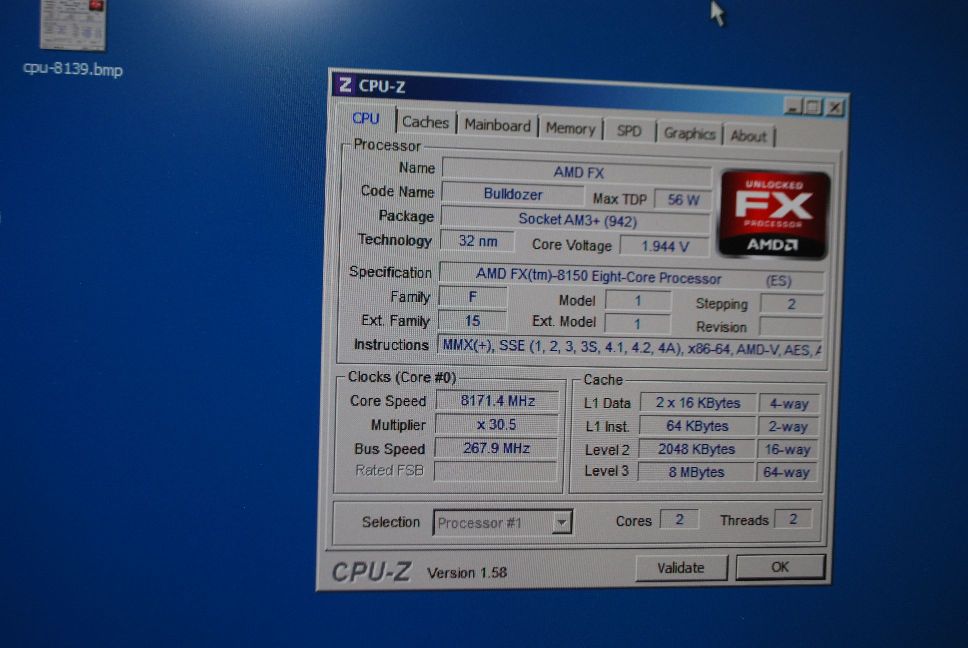Open the About tab
The width and height of the screenshot is (968, 648).
point(748,136)
